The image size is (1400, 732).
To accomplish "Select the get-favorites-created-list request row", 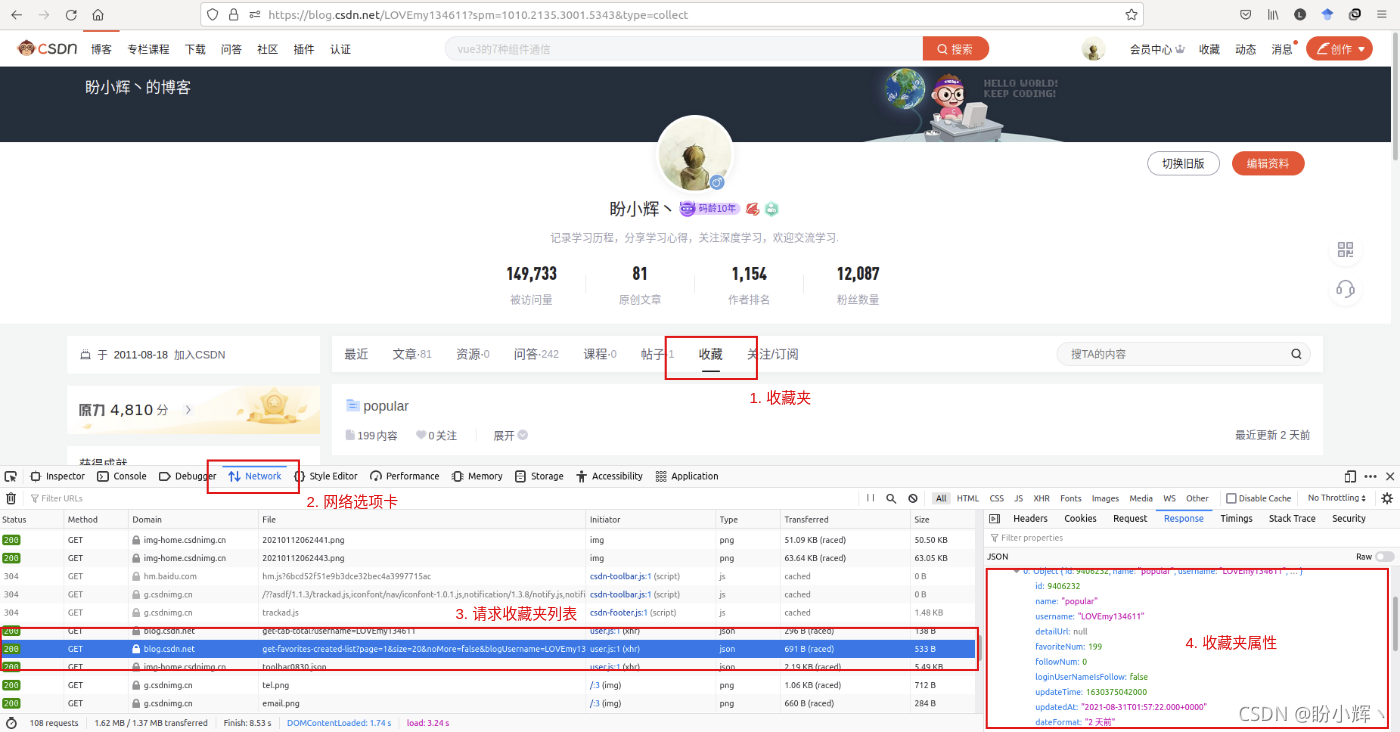I will point(488,649).
